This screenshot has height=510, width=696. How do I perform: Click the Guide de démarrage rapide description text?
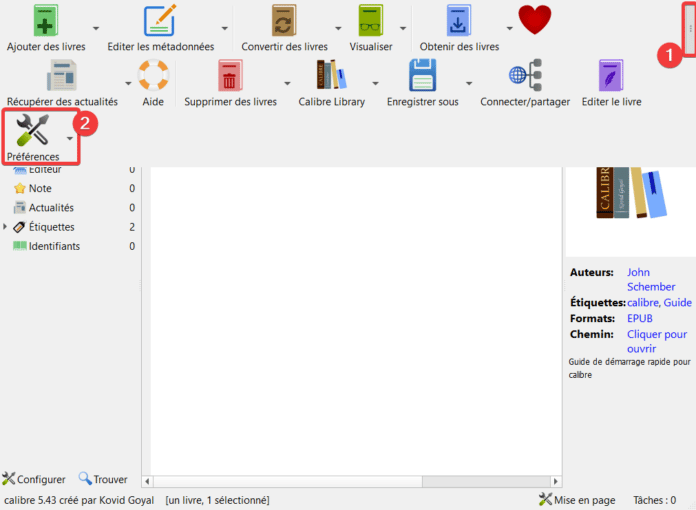tap(629, 368)
